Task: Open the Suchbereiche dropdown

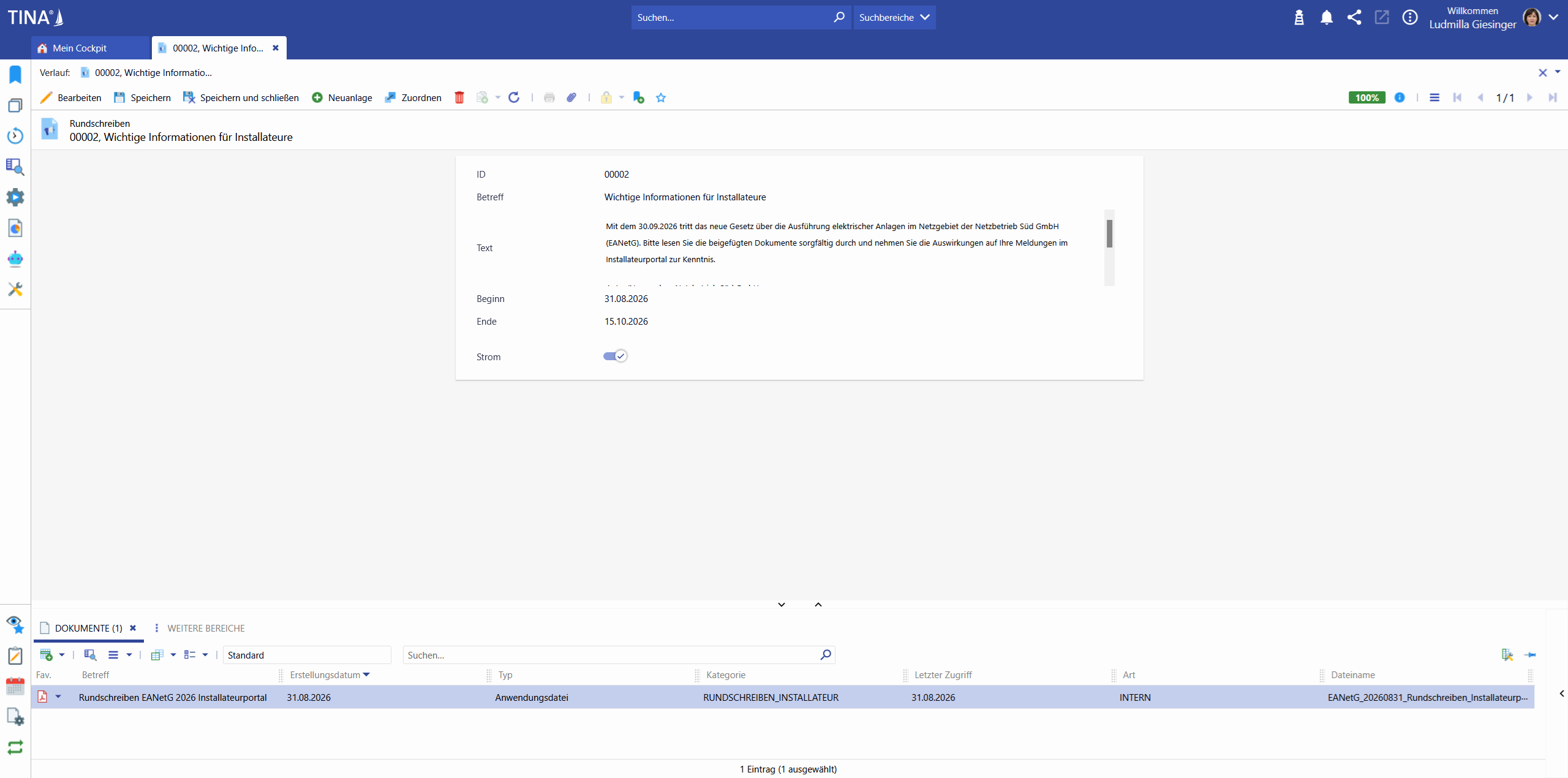Action: pyautogui.click(x=894, y=17)
